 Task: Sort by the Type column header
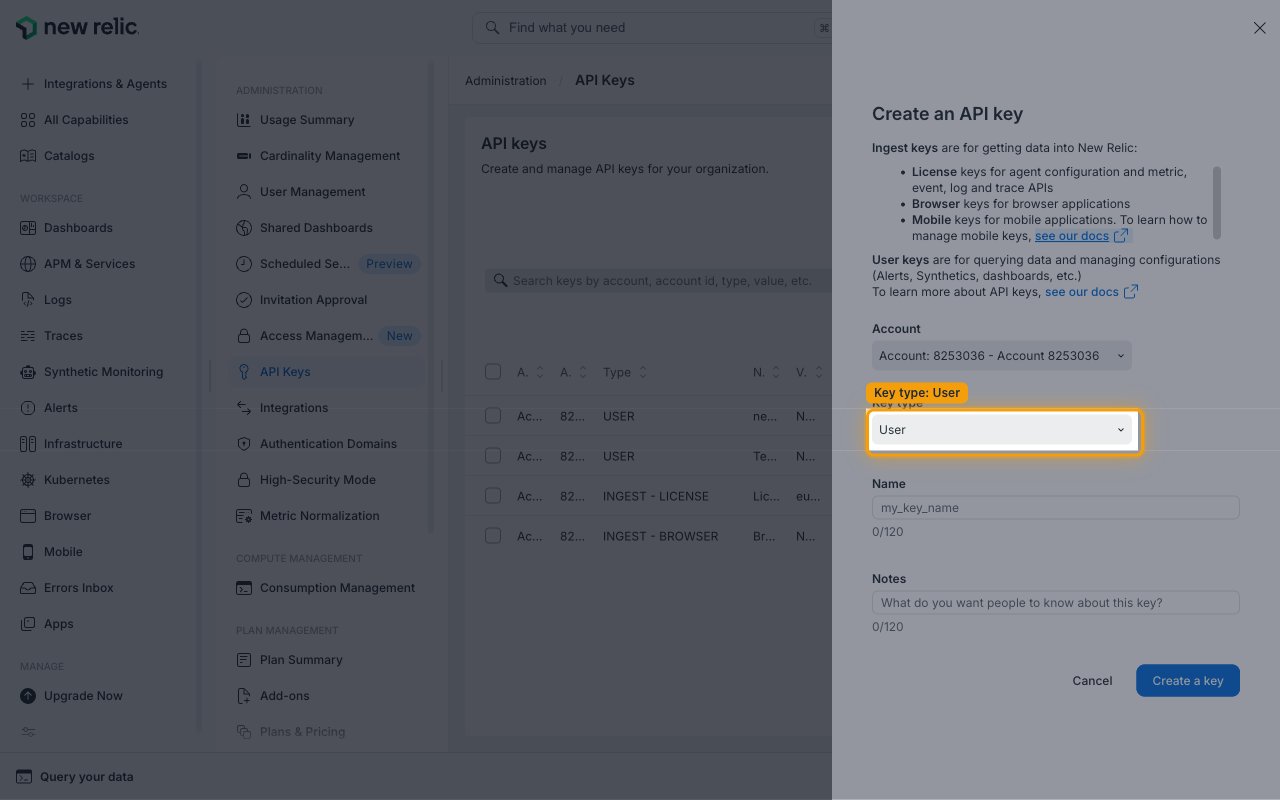(625, 372)
